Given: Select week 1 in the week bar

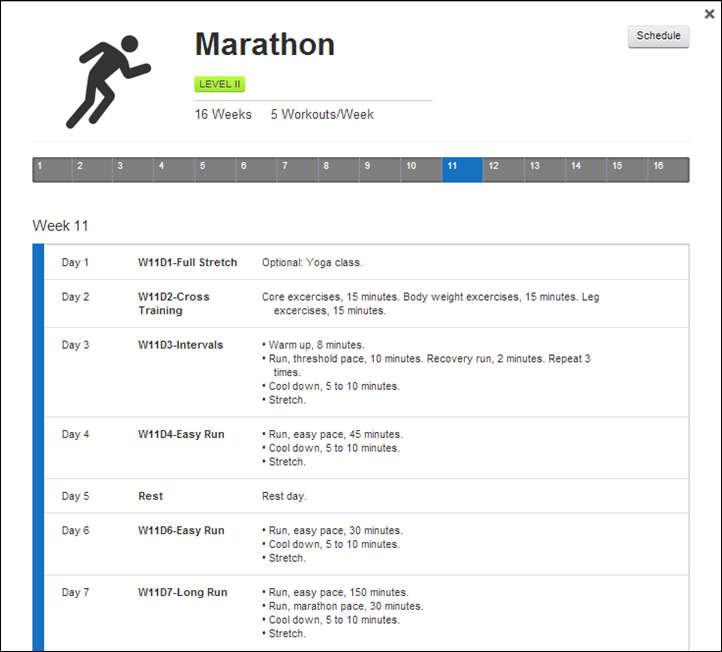Looking at the screenshot, I should pos(52,170).
